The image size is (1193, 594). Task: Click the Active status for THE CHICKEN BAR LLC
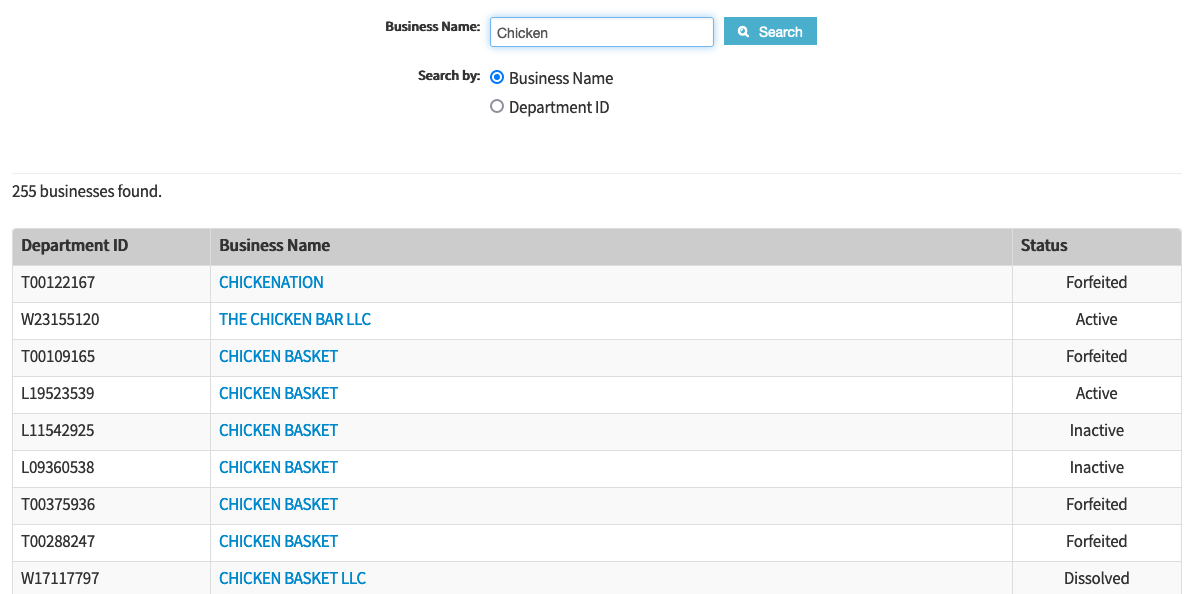1096,319
